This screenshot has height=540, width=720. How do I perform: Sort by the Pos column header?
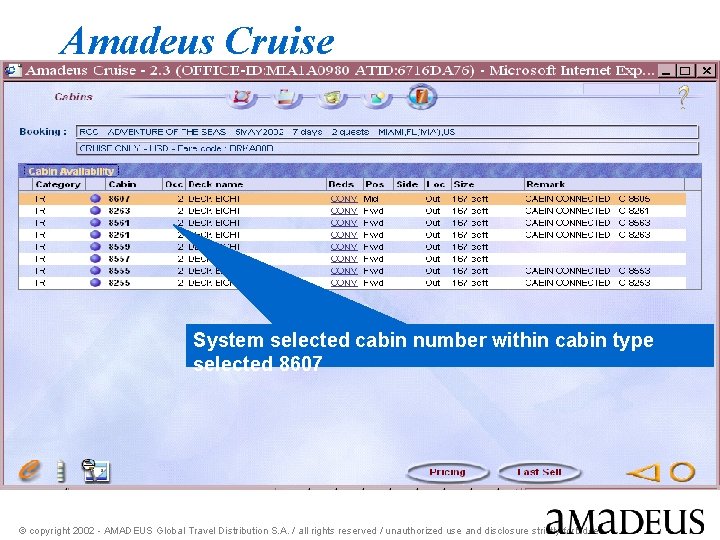(x=378, y=184)
